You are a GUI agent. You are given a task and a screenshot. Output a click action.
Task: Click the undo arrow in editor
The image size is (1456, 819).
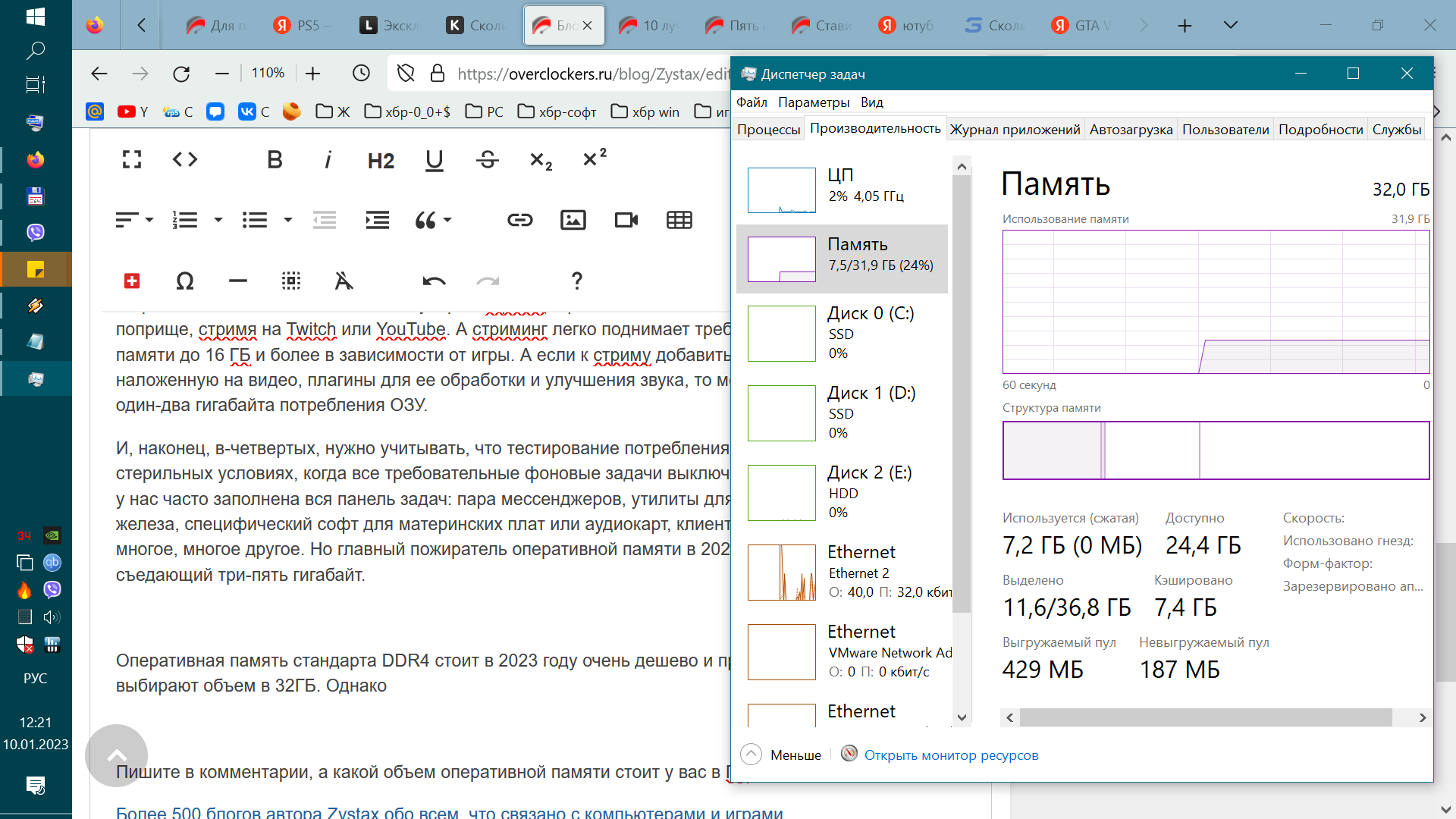point(434,281)
